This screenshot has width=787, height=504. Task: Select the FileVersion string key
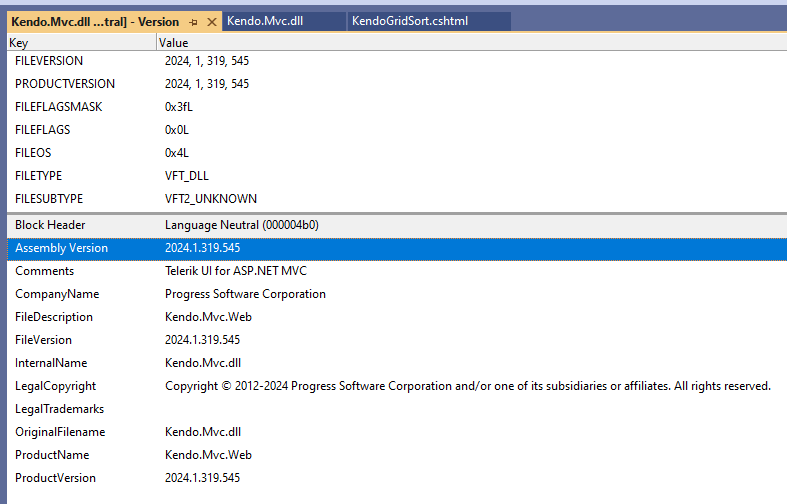pyautogui.click(x=43, y=340)
